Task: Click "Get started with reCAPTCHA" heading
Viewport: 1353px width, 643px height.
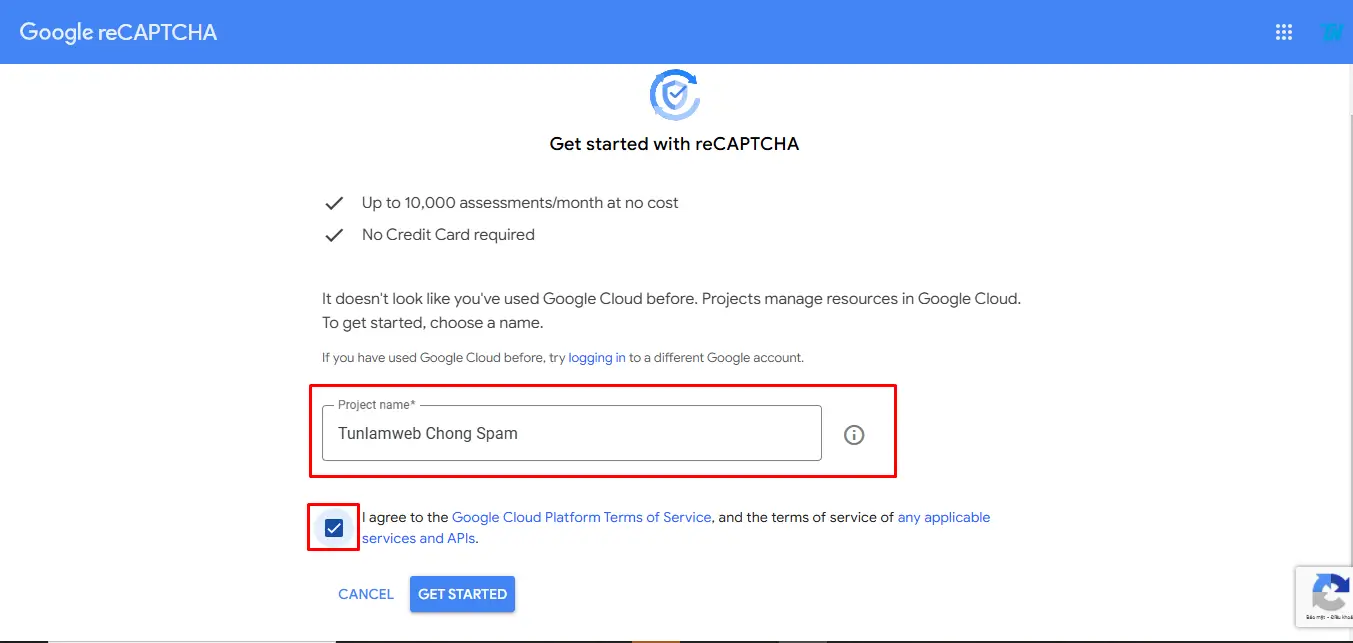Action: pyautogui.click(x=675, y=144)
